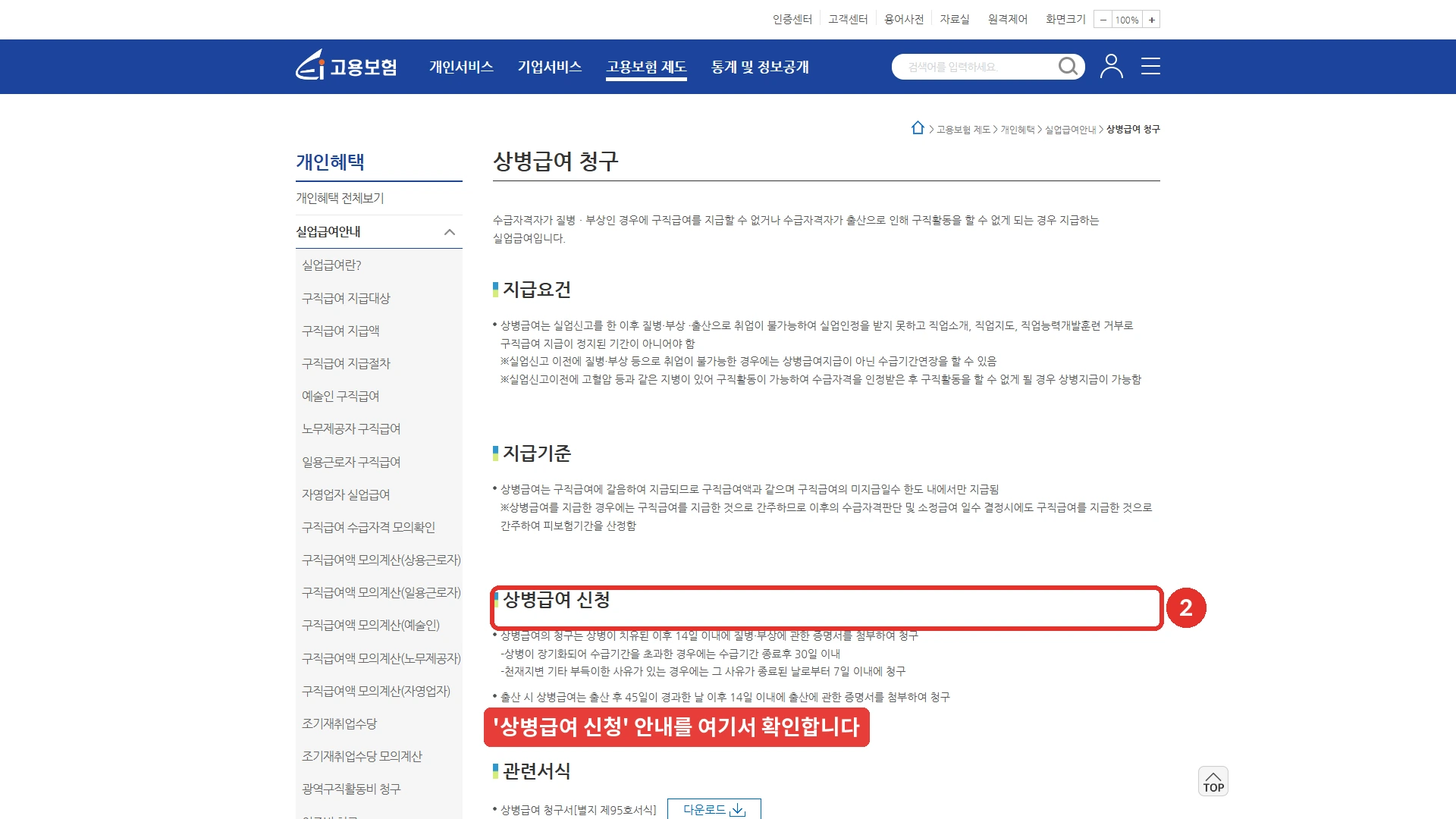The width and height of the screenshot is (1456, 819).
Task: Open 자료실 link
Action: [x=955, y=19]
